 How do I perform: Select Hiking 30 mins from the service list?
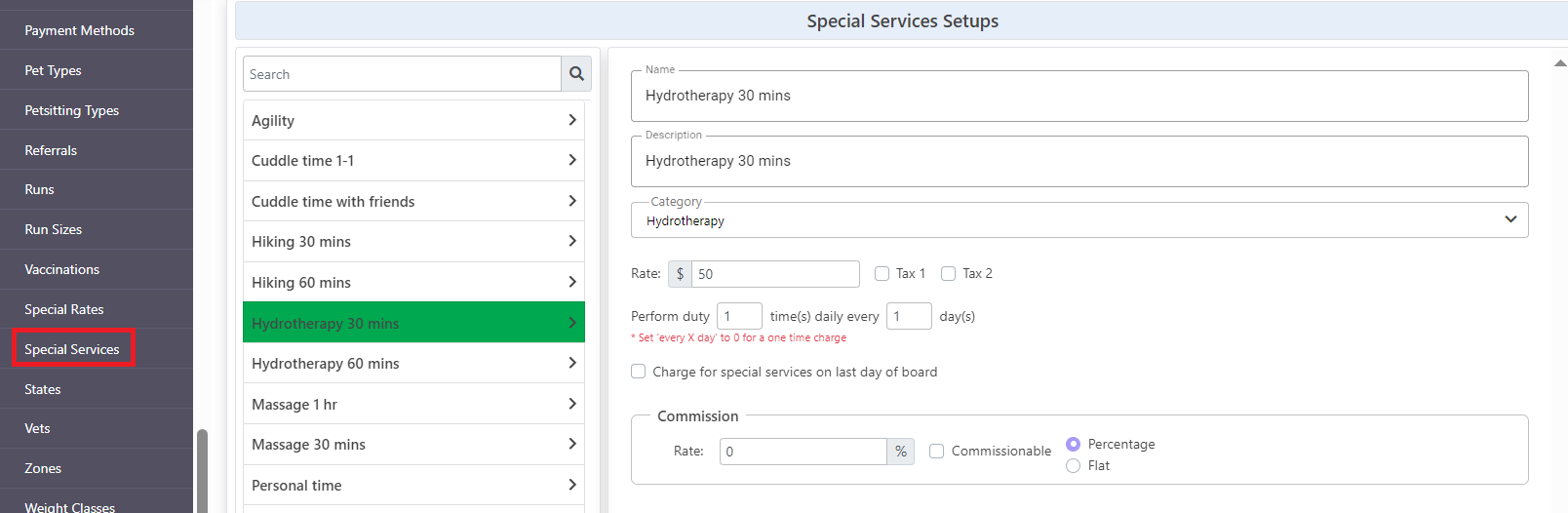[413, 241]
